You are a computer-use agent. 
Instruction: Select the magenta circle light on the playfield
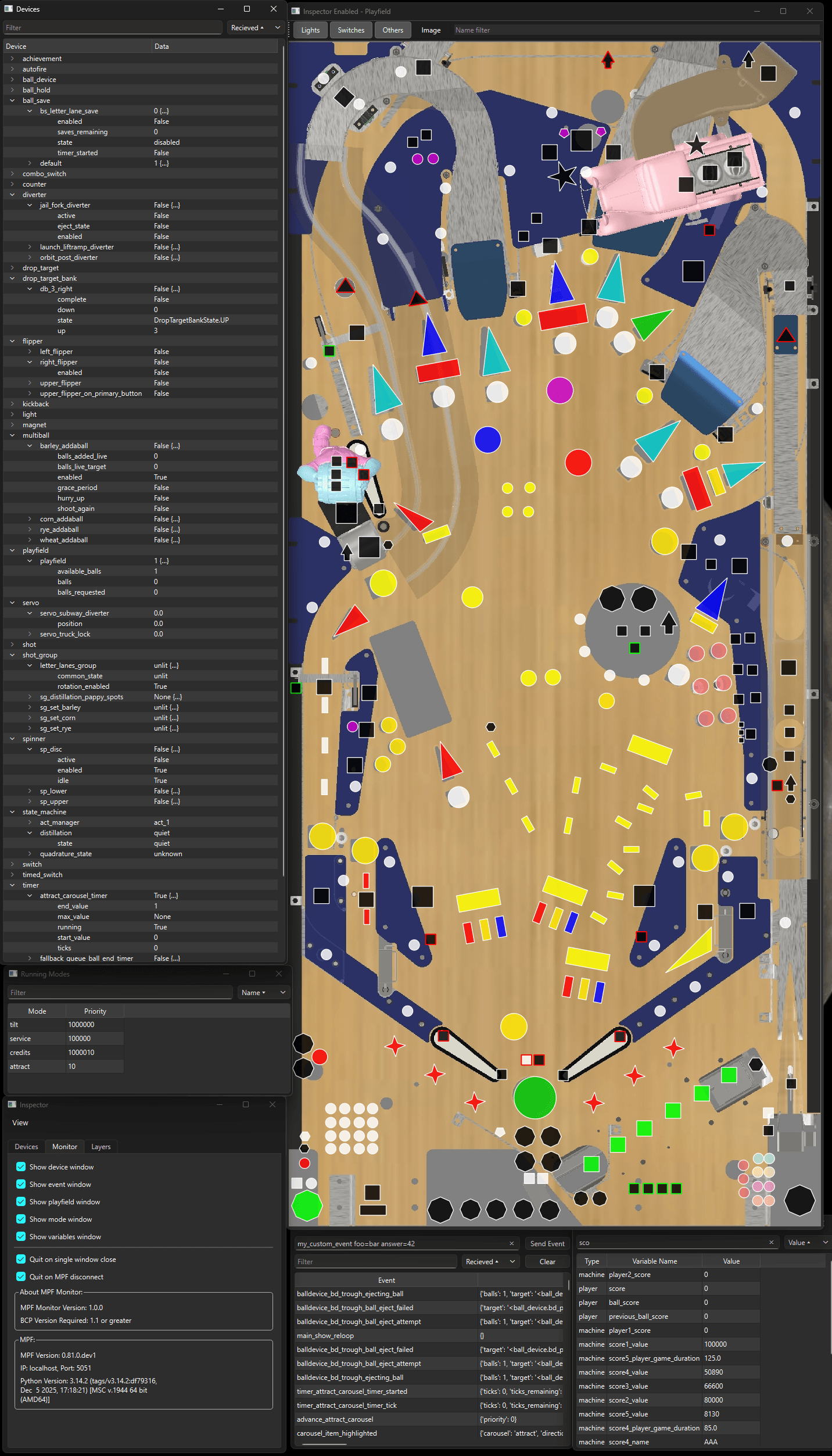tap(560, 390)
